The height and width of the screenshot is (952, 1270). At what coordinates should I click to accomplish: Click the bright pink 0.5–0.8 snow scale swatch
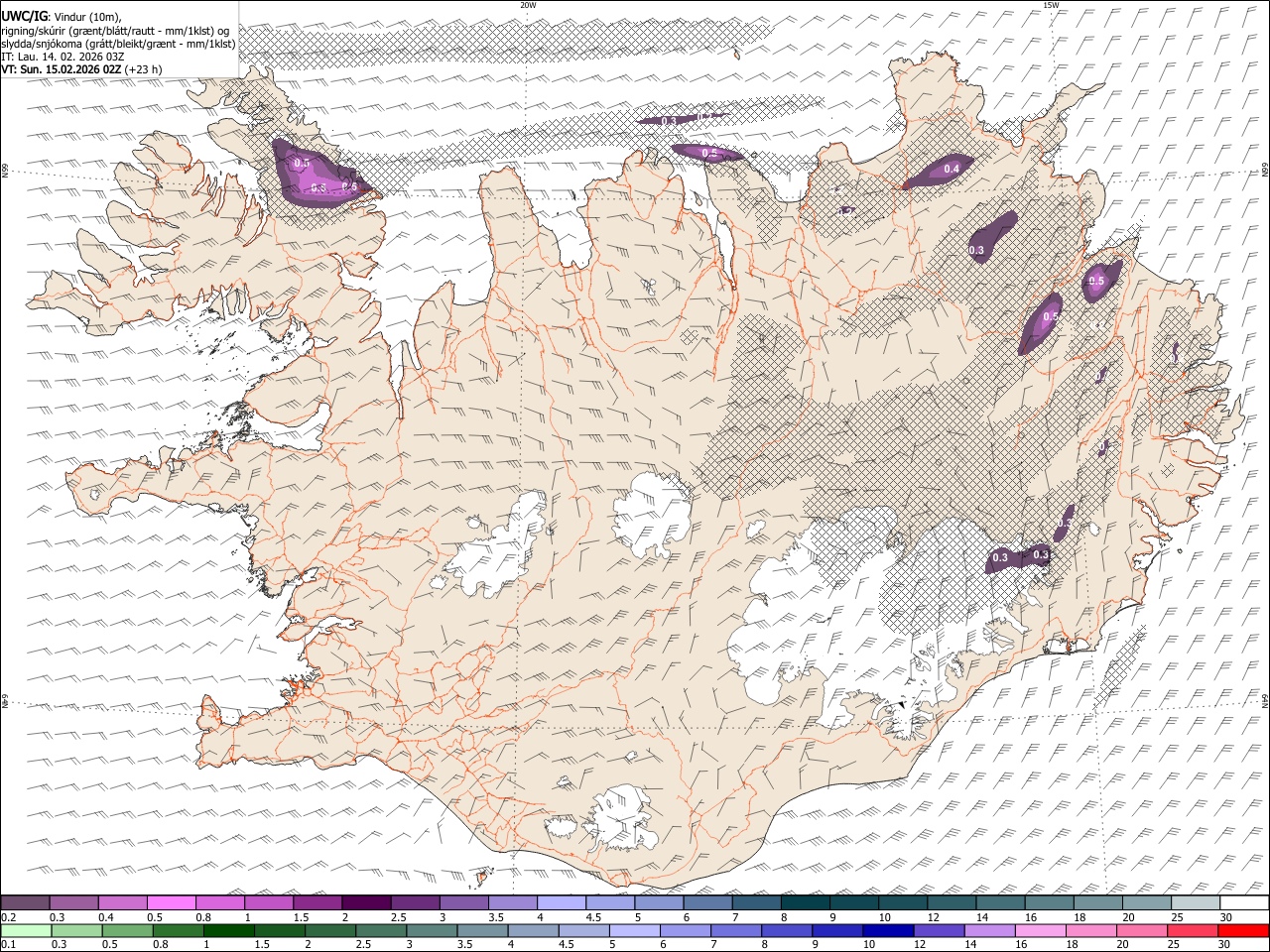(172, 903)
